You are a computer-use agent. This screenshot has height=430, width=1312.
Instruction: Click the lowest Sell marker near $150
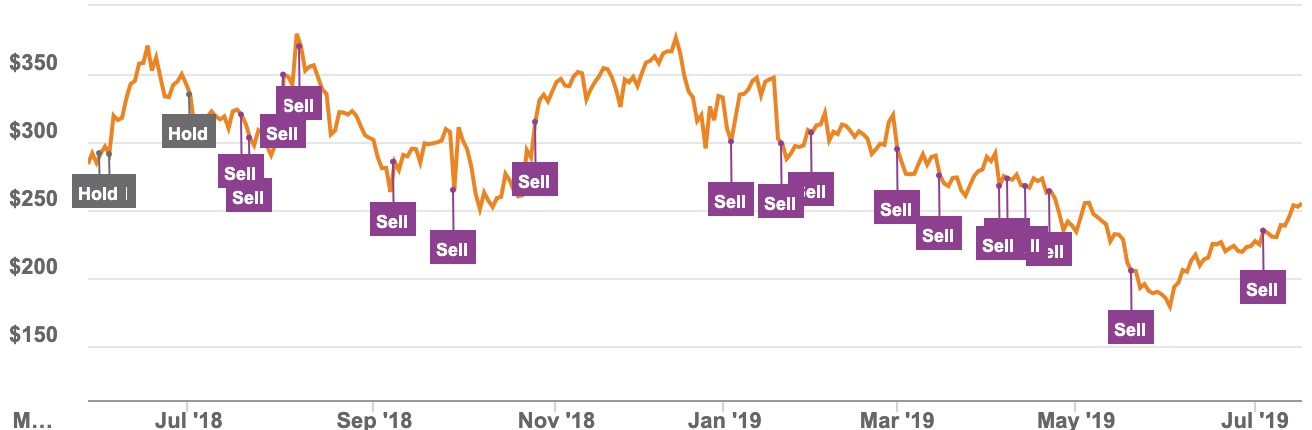coord(1130,328)
